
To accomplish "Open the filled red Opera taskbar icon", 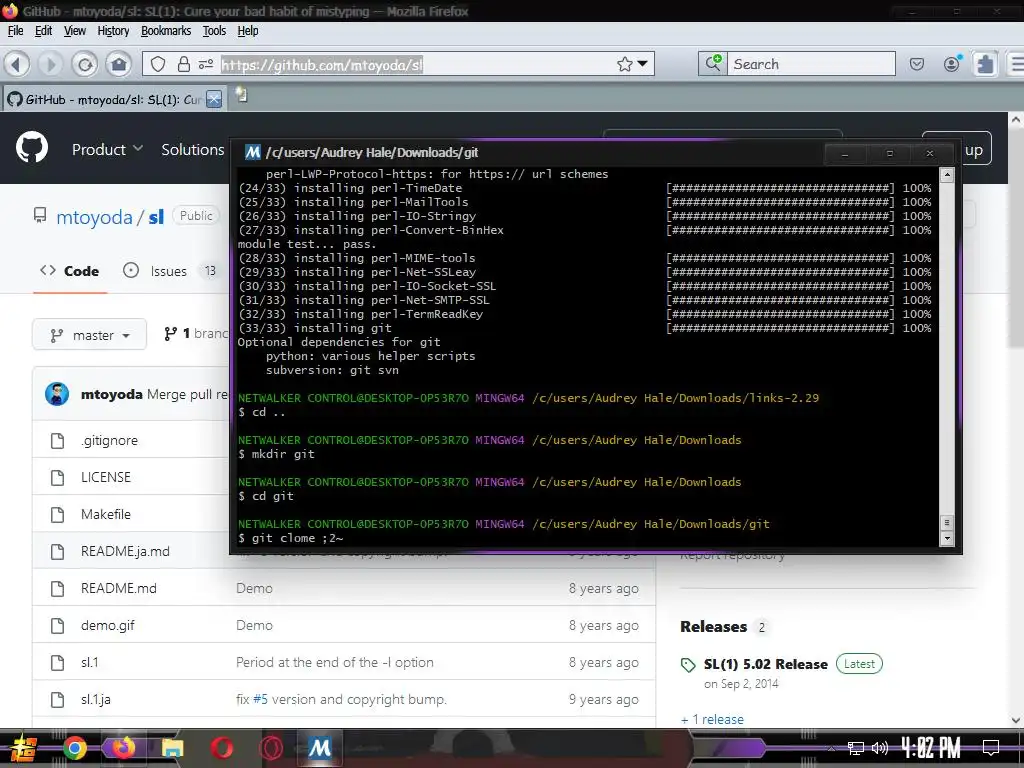I will pyautogui.click(x=221, y=748).
